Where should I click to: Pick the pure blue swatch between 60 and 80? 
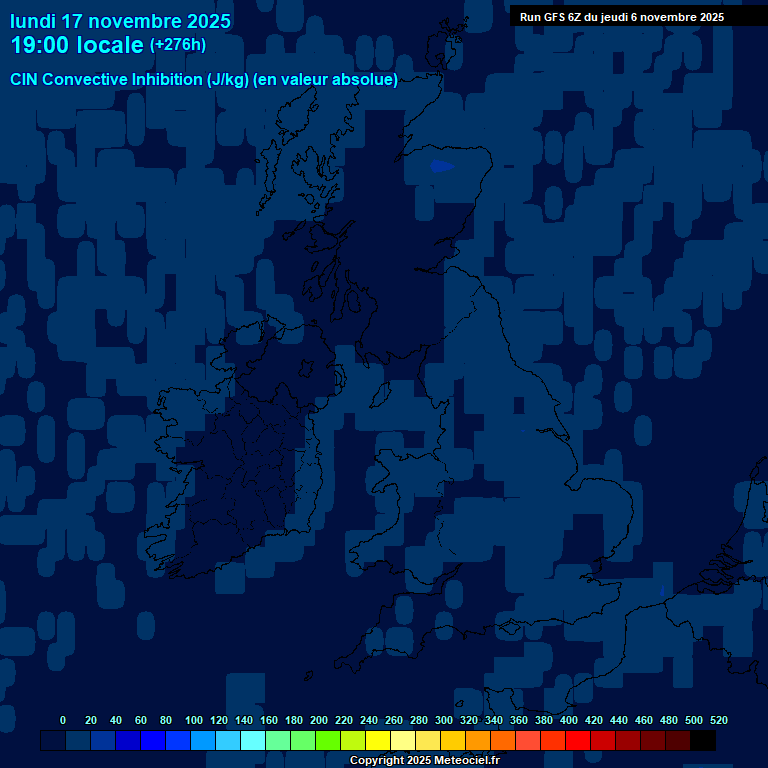153,740
